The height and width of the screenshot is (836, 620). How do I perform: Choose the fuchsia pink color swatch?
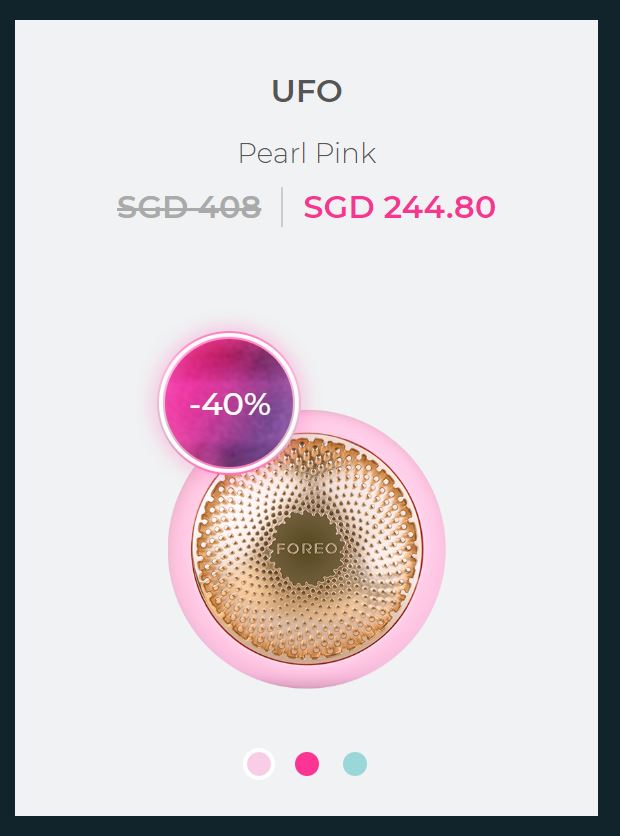click(x=307, y=764)
